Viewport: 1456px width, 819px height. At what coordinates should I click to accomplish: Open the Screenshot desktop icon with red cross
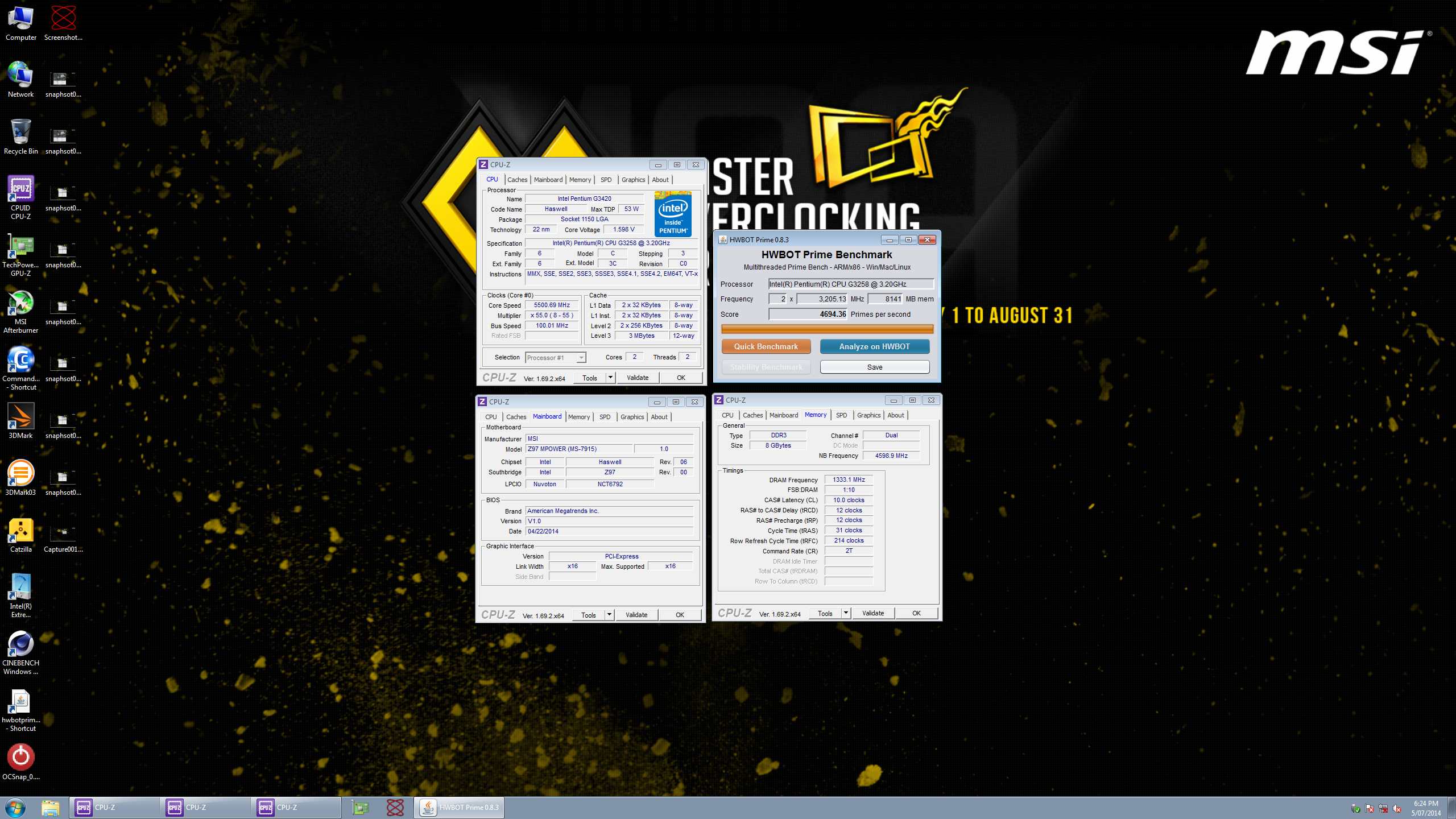(x=63, y=23)
